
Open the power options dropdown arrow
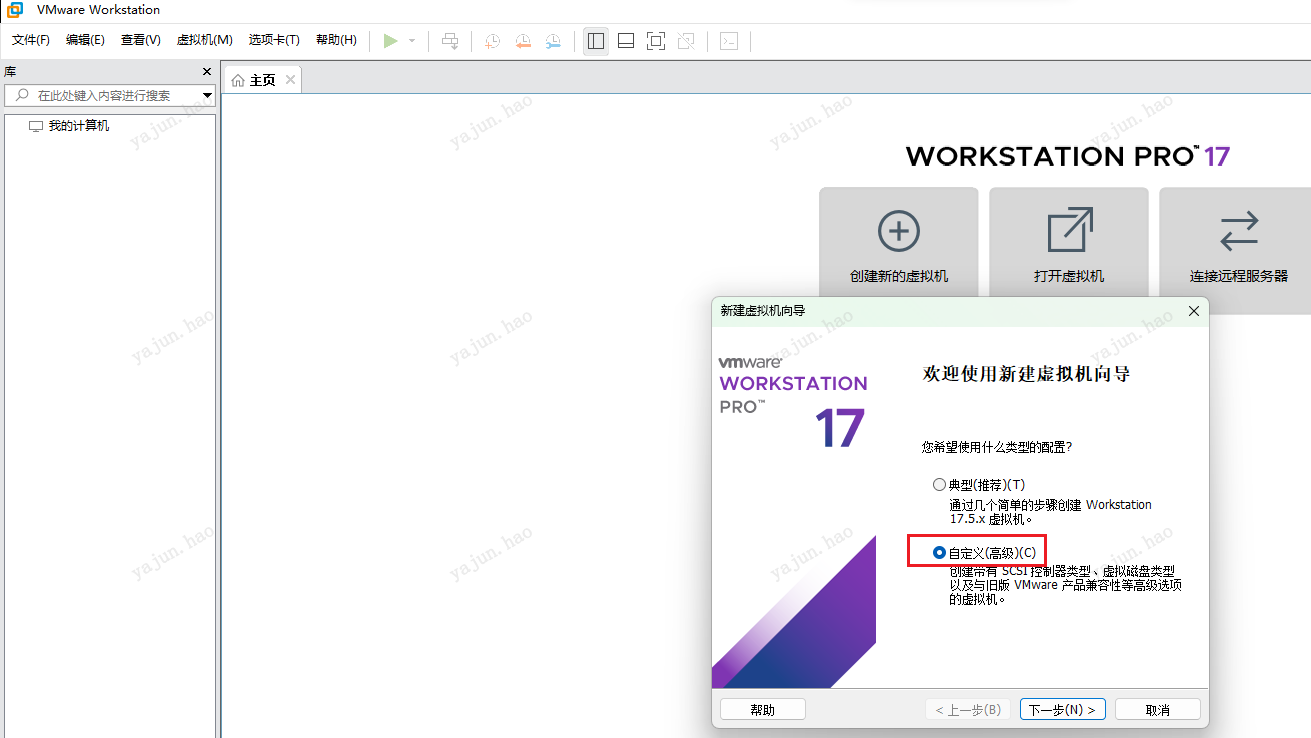[412, 41]
